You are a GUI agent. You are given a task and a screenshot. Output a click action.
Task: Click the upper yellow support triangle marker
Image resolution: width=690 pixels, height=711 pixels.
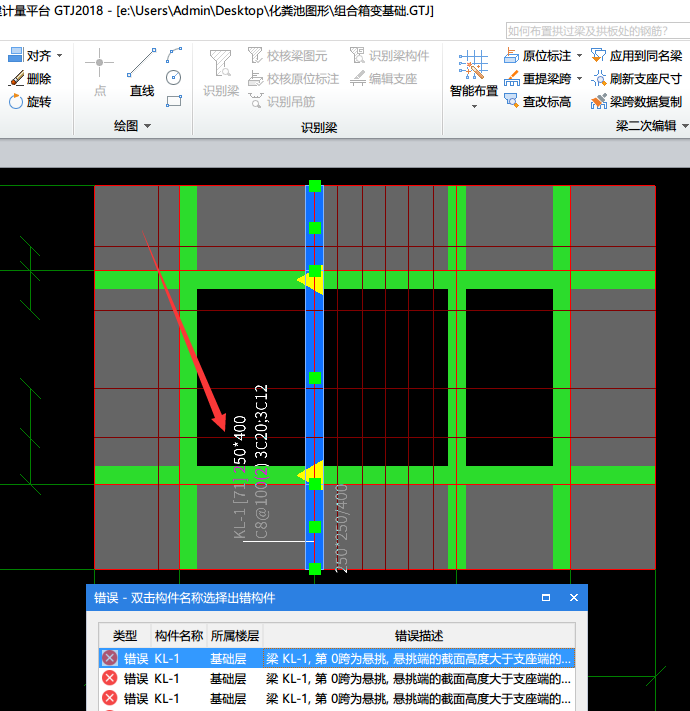point(311,280)
